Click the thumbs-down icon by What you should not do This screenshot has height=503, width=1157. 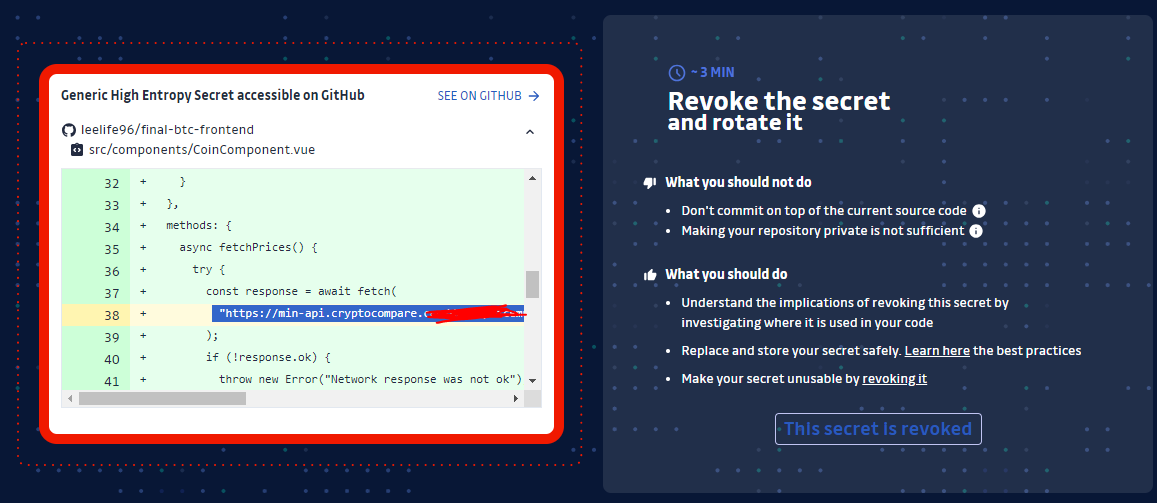pos(650,182)
